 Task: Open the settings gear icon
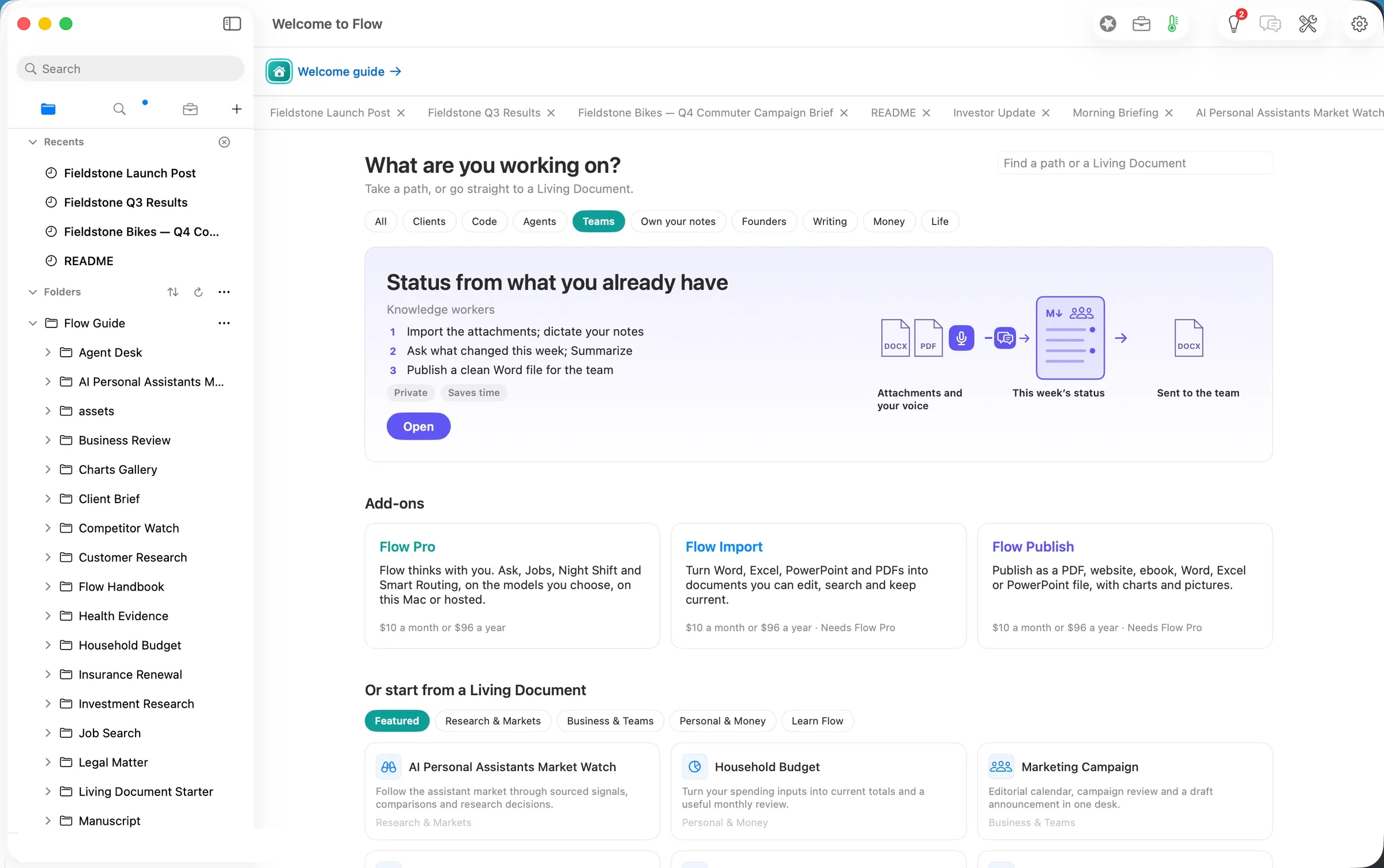point(1359,24)
